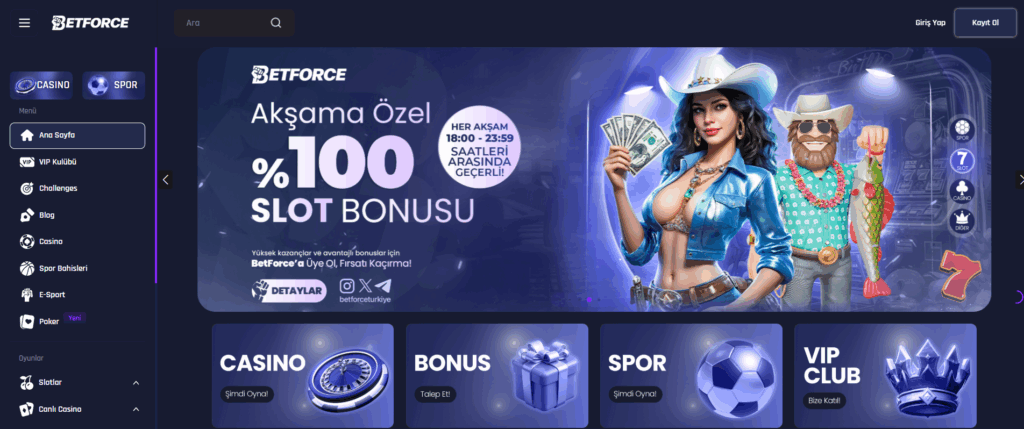1024x429 pixels.
Task: Collapse the Canlı Casino section chevron
Action: [x=136, y=409]
